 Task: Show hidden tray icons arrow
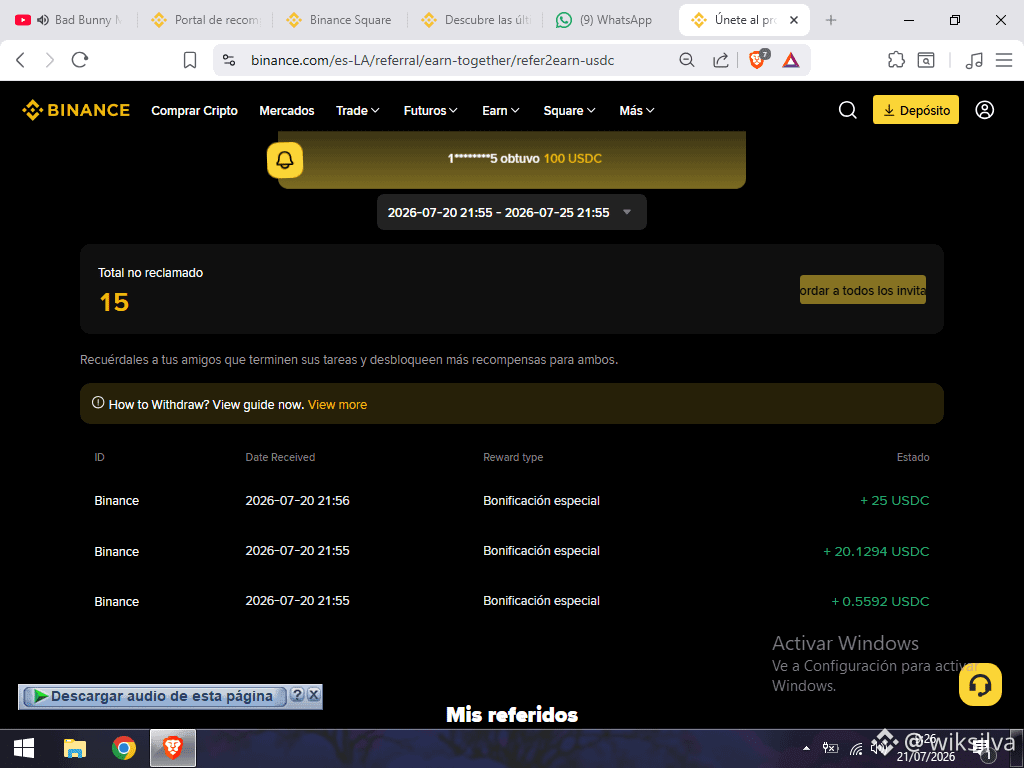click(x=807, y=748)
